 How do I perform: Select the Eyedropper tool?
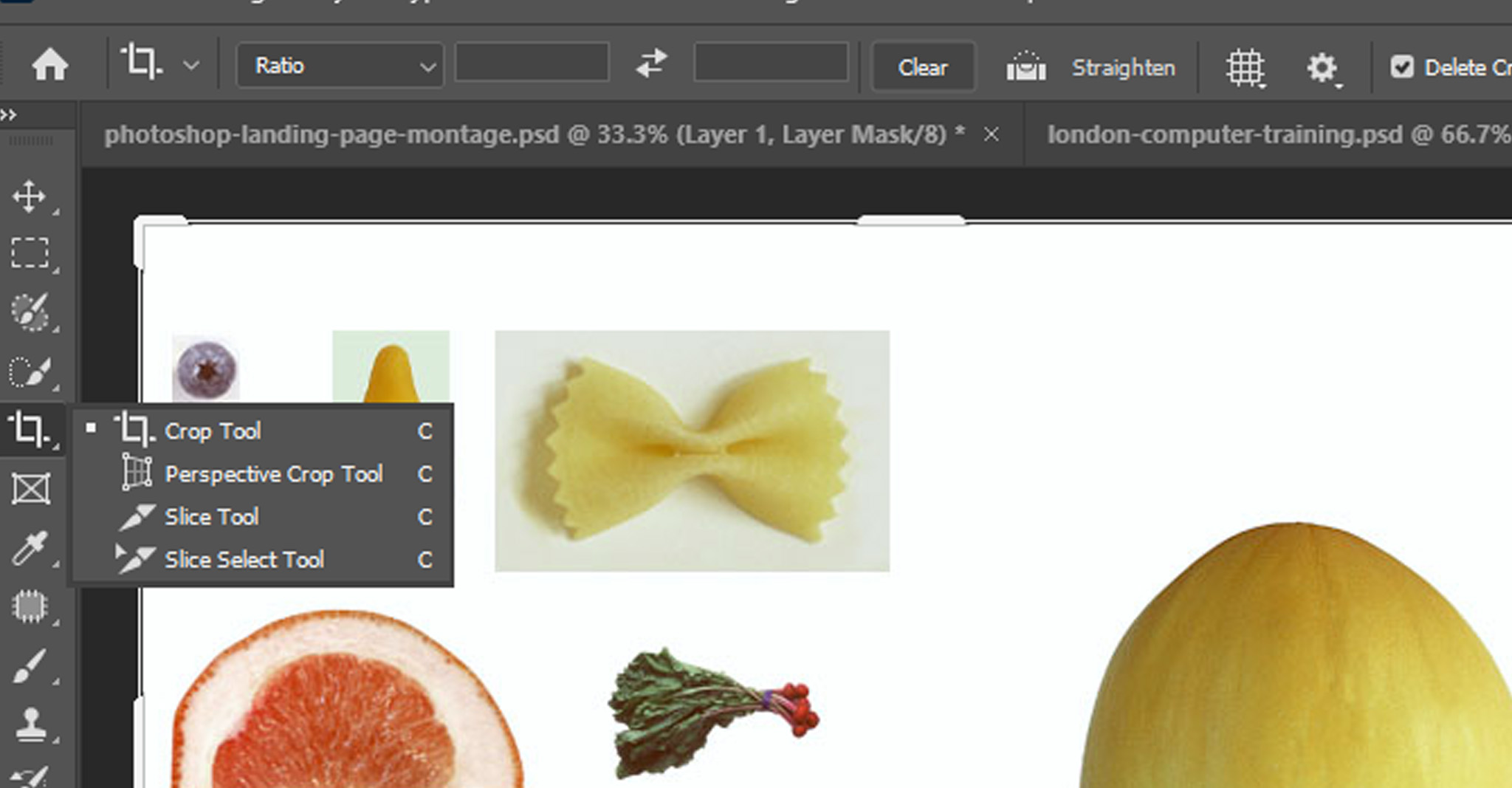[30, 548]
